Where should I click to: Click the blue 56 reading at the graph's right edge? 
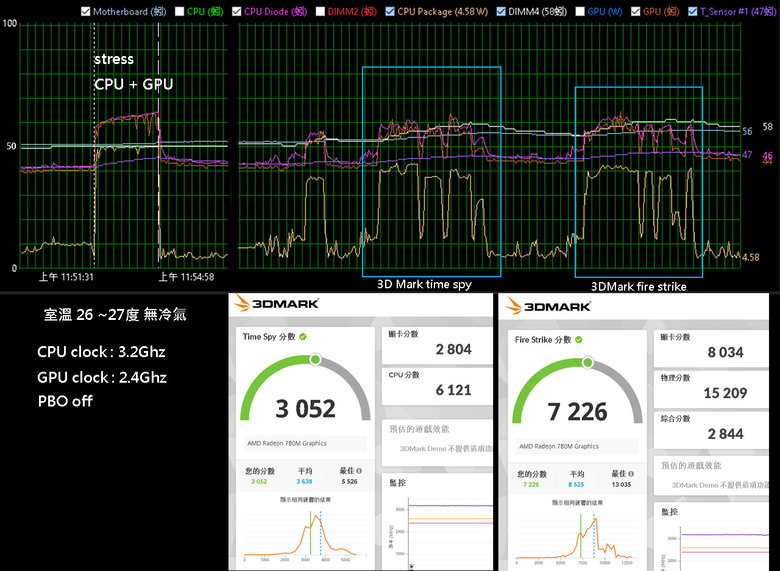(x=747, y=131)
